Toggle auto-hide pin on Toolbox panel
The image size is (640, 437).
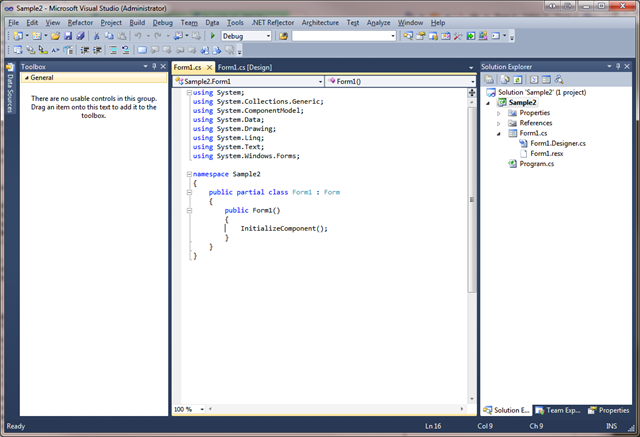154,66
